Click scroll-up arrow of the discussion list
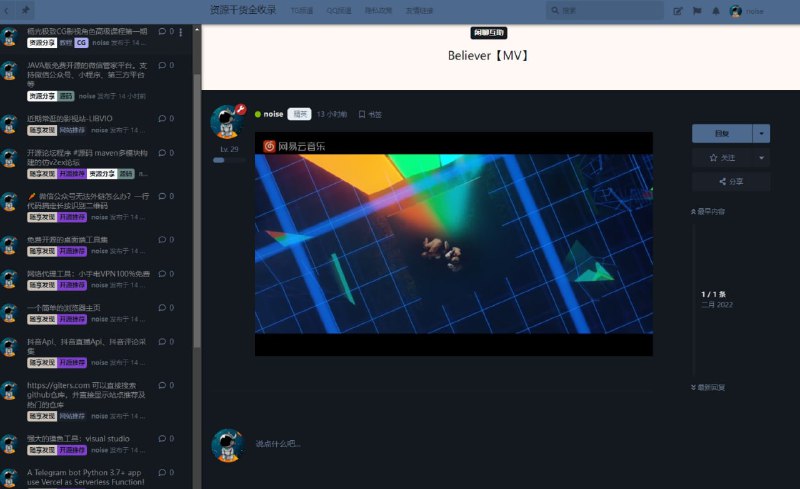The image size is (800, 489). [197, 29]
